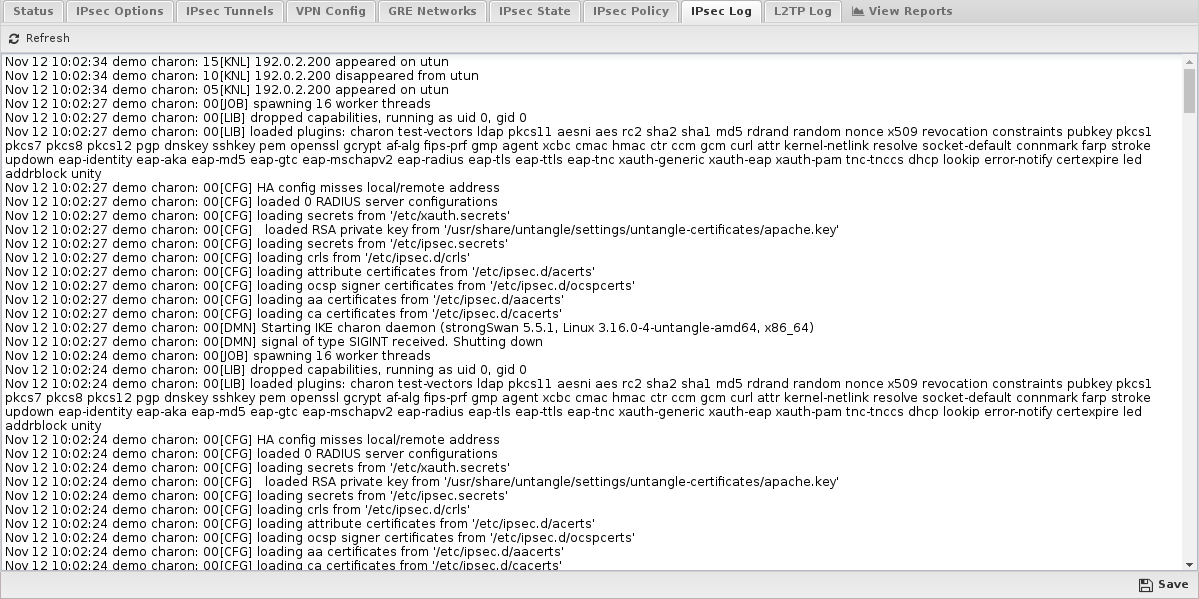Click 10:02:24 'loaded 0 RADIUS server configurations' line
This screenshot has width=1199, height=599.
(252, 454)
